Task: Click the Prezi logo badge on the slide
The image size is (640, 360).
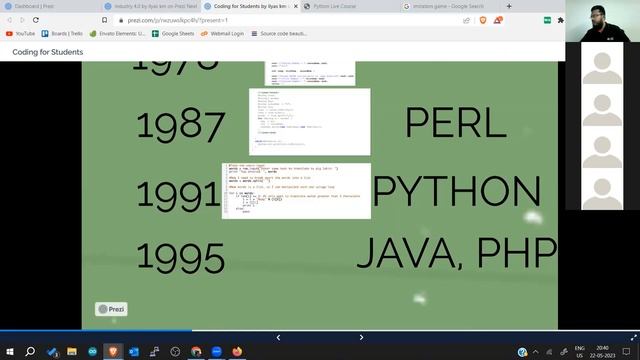Action: pos(111,309)
